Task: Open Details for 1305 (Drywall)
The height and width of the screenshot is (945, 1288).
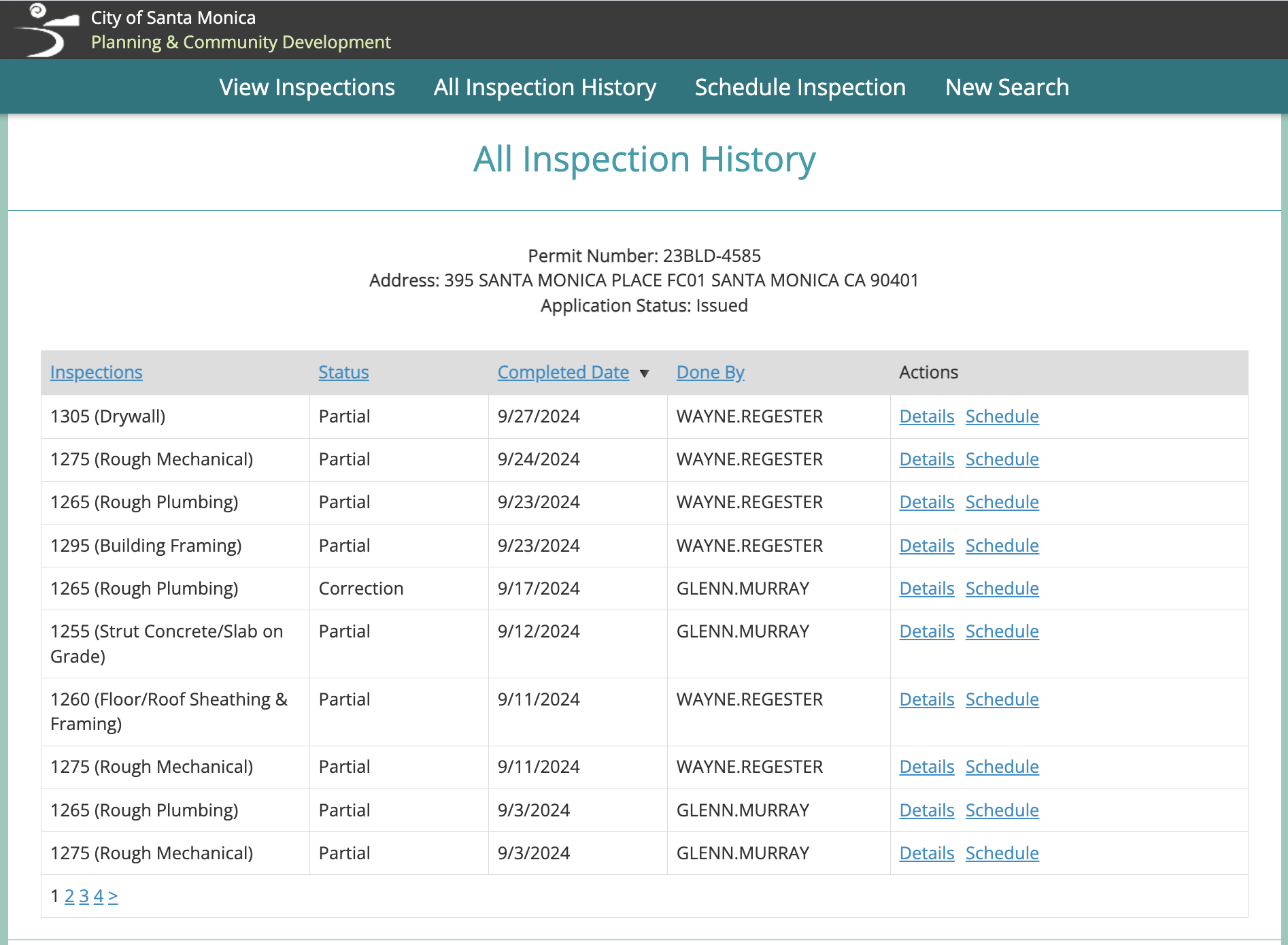Action: click(926, 416)
